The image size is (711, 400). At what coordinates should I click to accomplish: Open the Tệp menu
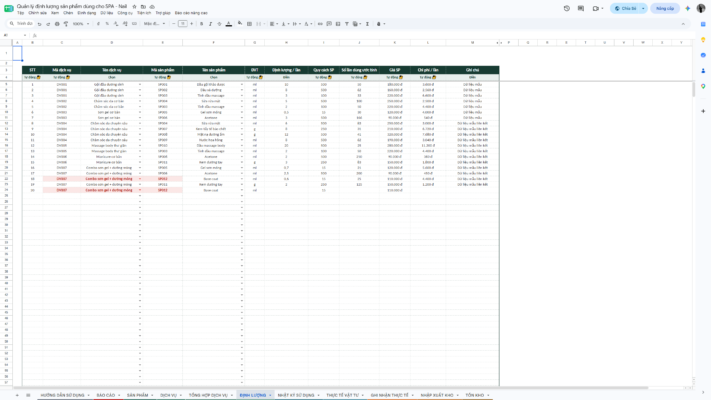tap(20, 13)
